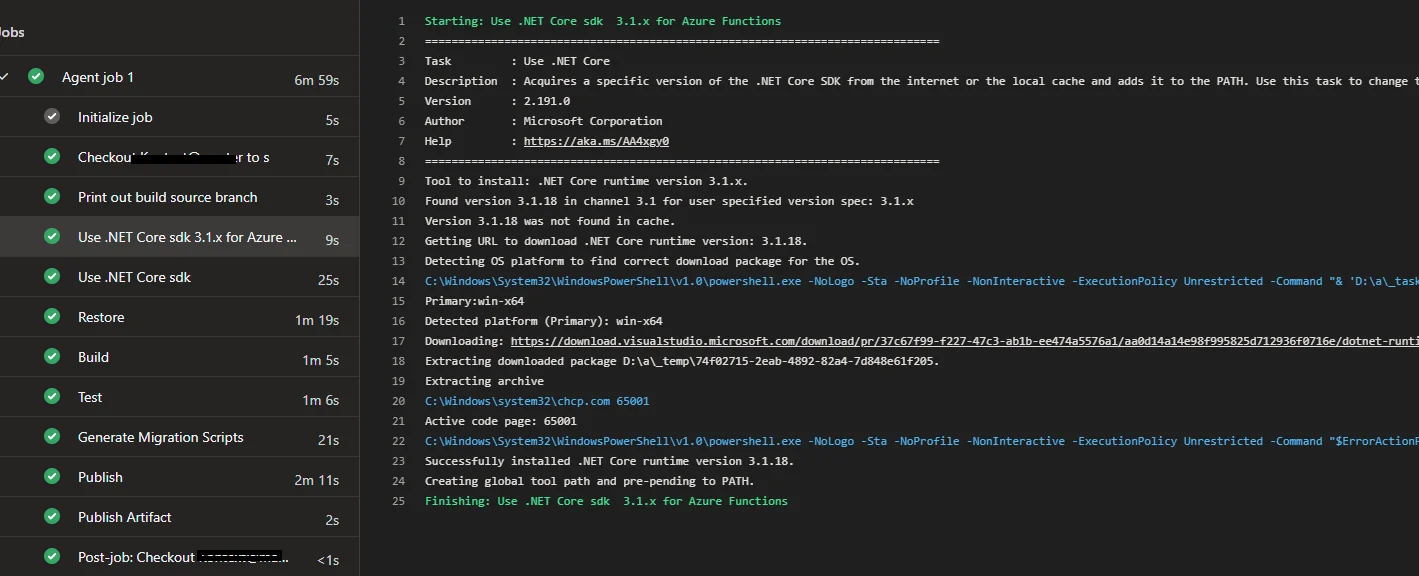View the Restore step in the sidebar

click(102, 316)
